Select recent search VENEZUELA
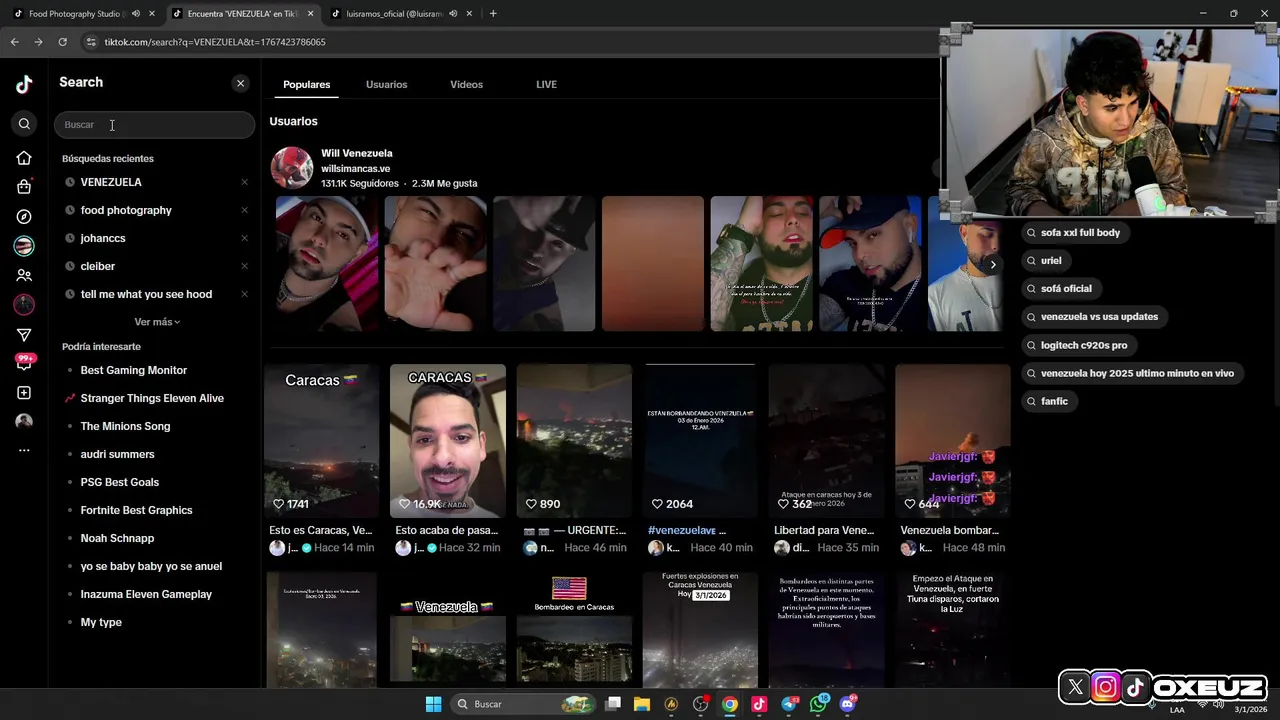The width and height of the screenshot is (1280, 720). (111, 182)
